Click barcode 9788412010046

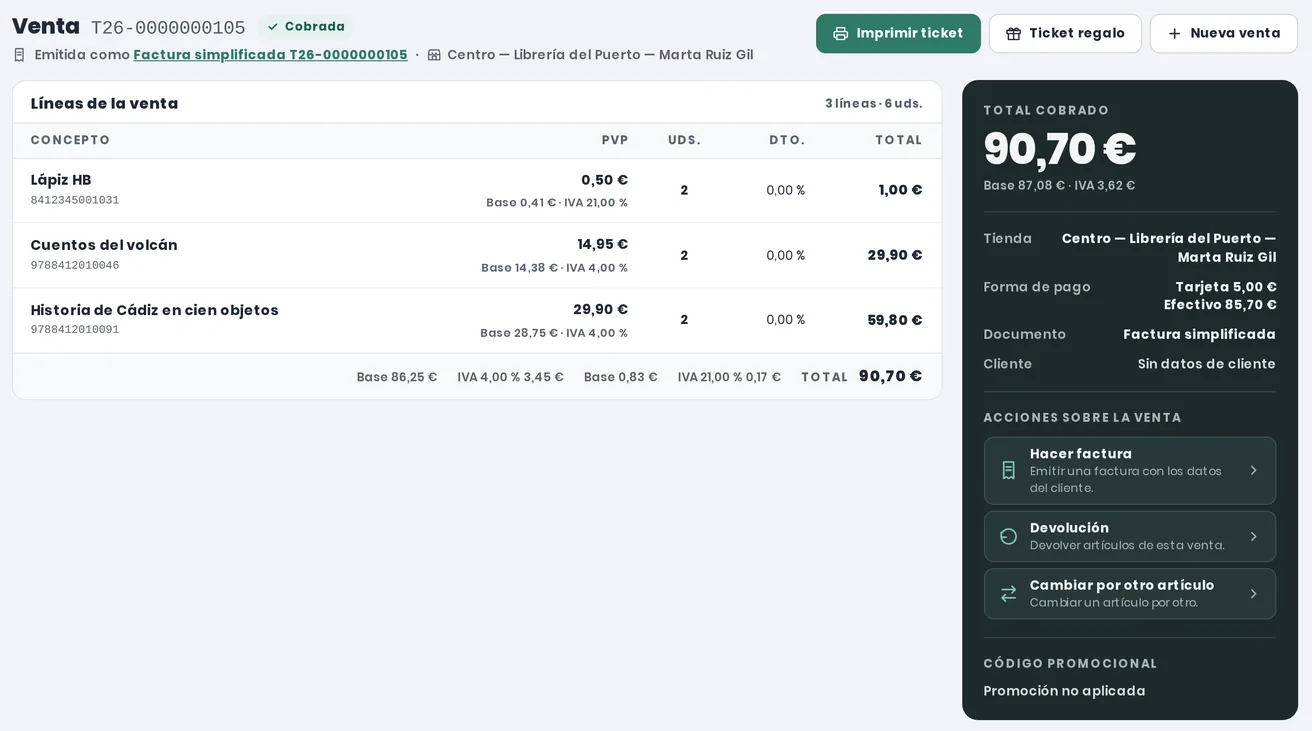tap(75, 265)
